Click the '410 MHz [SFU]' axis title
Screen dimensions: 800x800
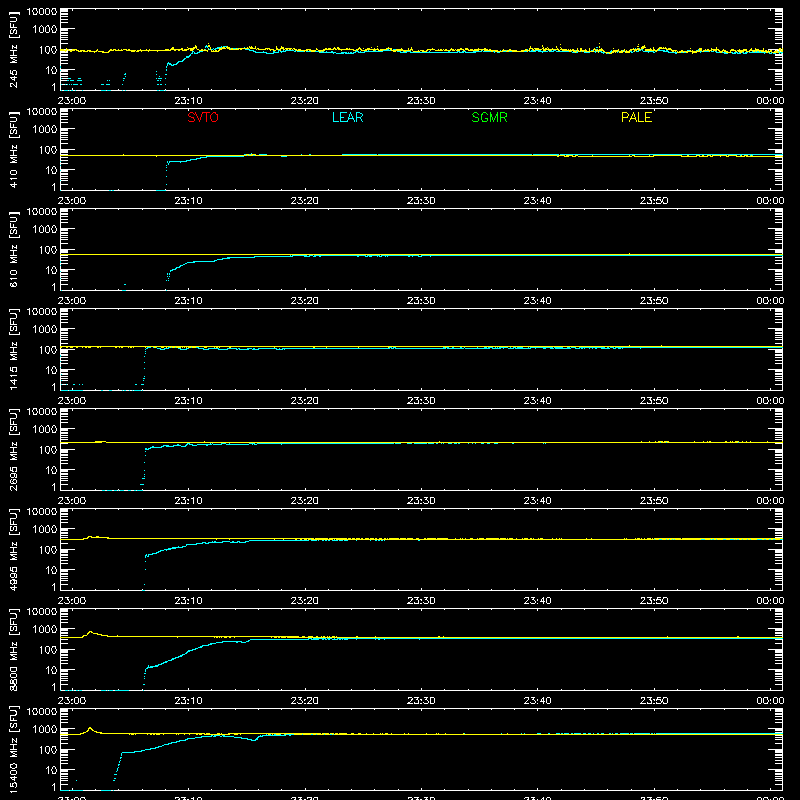click(14, 150)
